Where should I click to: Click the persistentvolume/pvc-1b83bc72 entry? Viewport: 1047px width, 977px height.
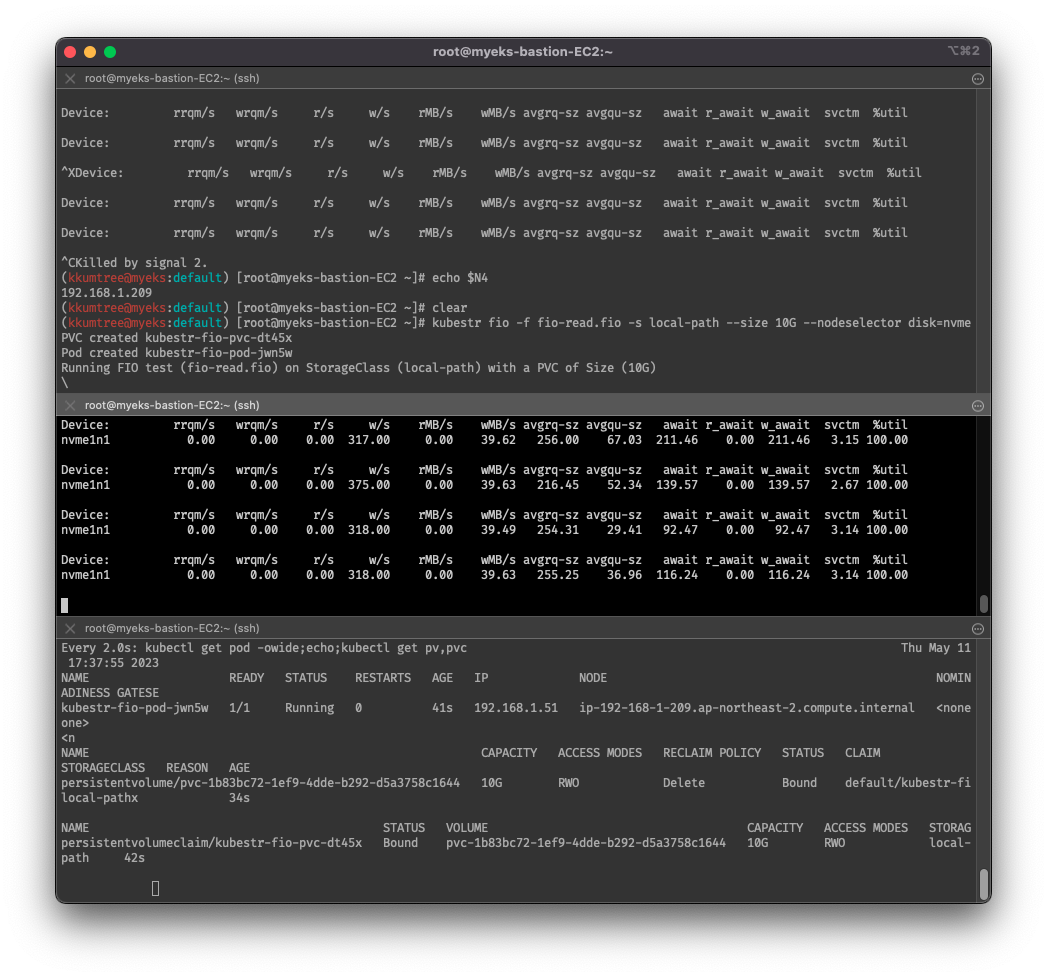pos(260,783)
